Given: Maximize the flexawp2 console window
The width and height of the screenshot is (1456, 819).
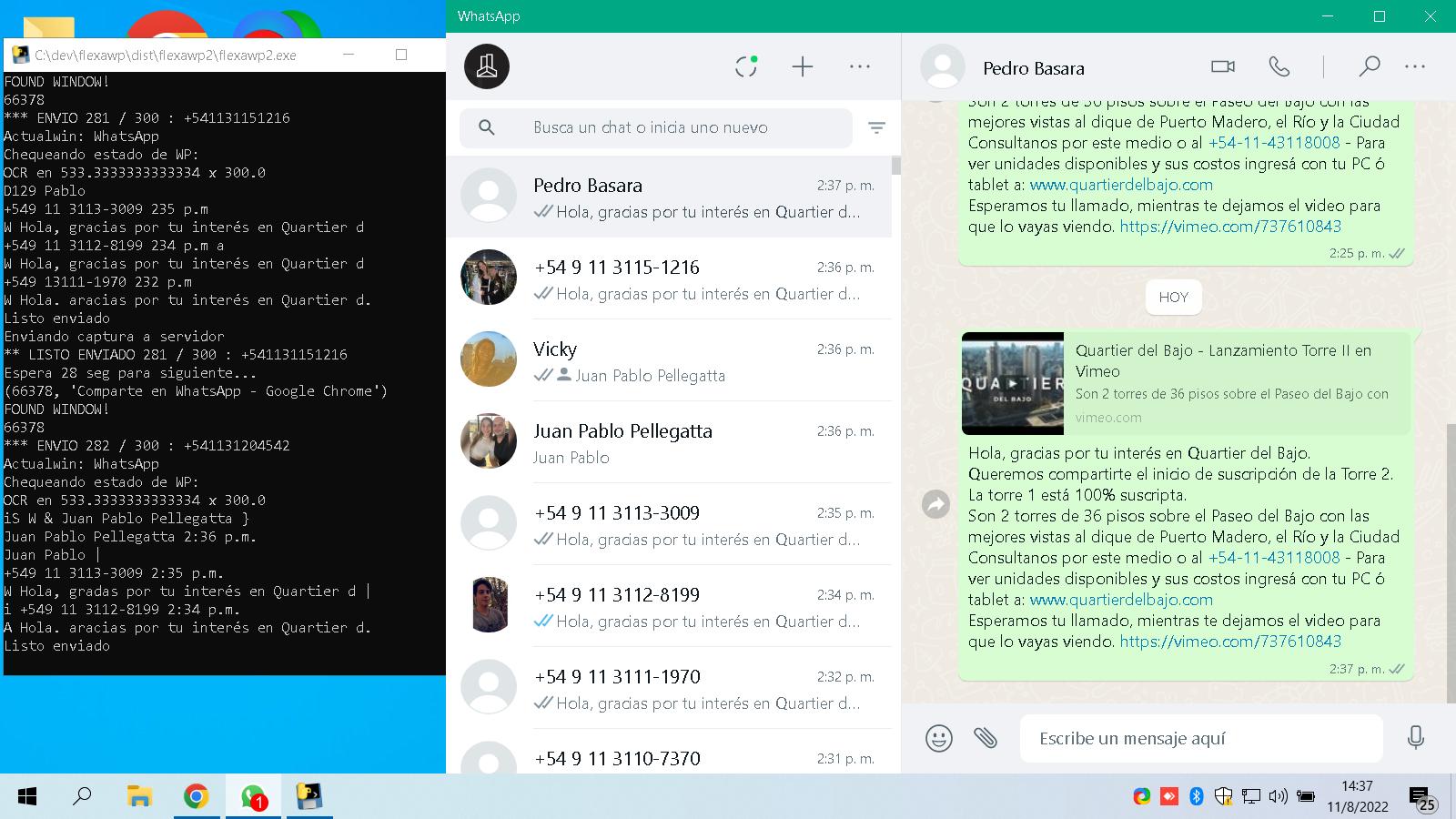Looking at the screenshot, I should point(401,55).
